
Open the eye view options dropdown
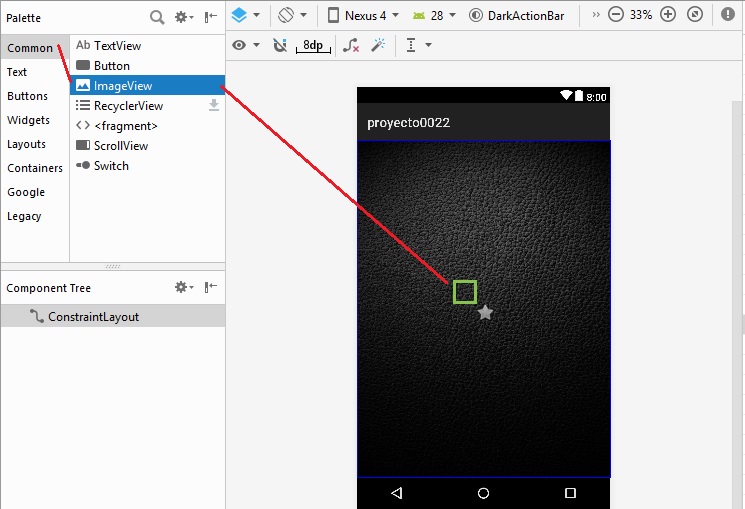tap(245, 45)
